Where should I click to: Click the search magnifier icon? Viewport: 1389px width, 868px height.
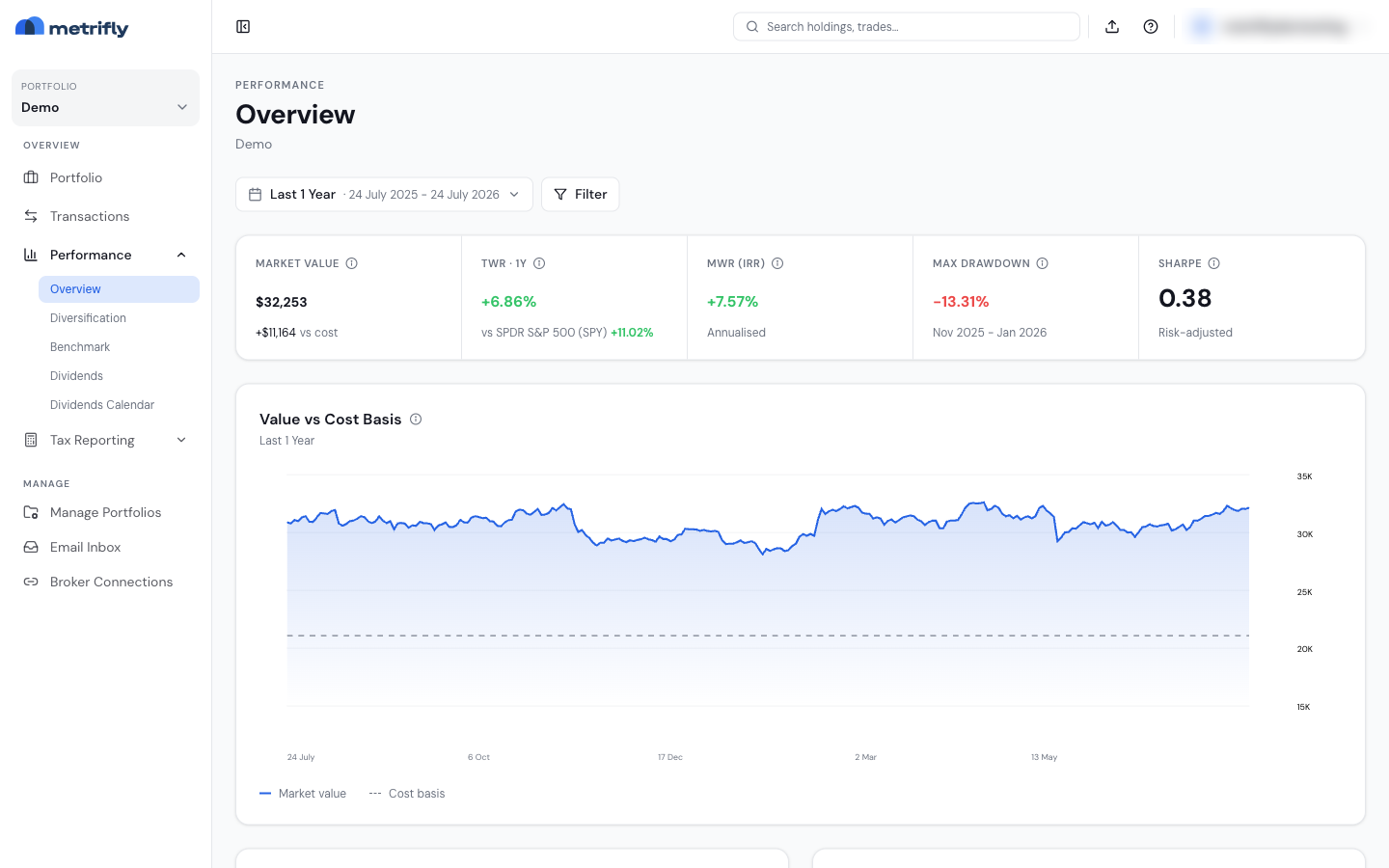coord(752,27)
